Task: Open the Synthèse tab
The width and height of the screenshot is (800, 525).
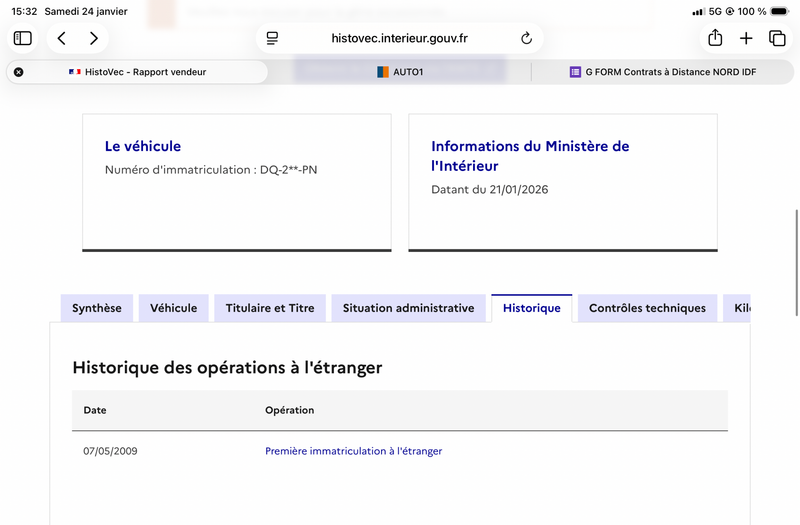Action: click(x=97, y=308)
